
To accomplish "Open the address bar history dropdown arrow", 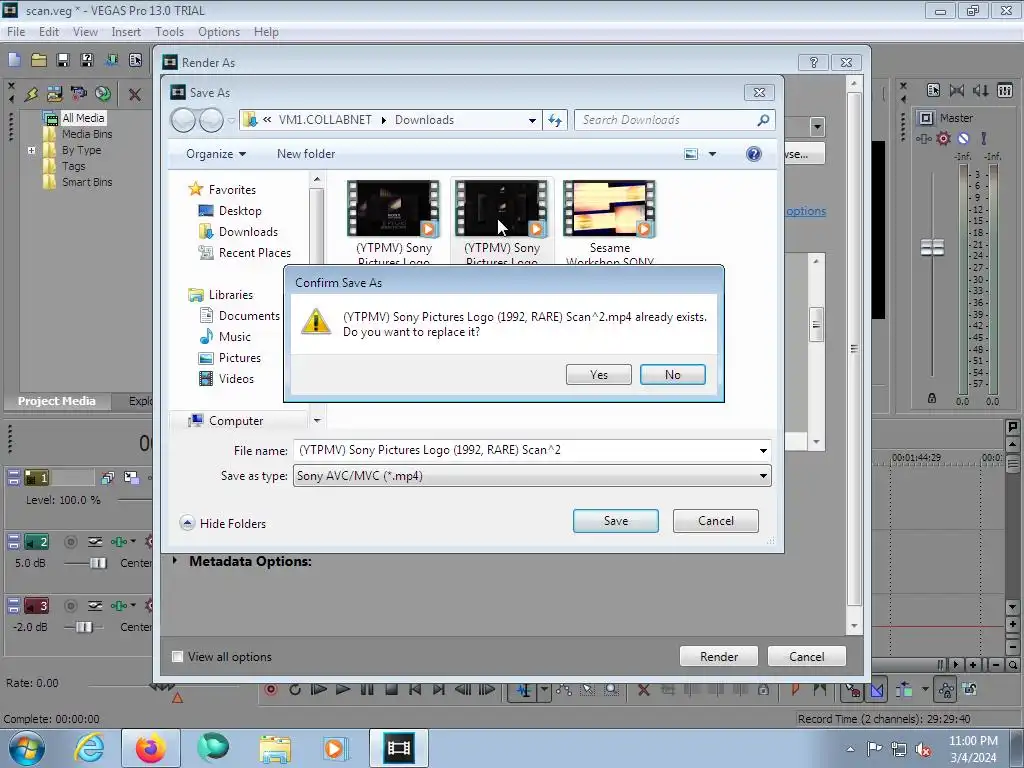I will pyautogui.click(x=532, y=120).
